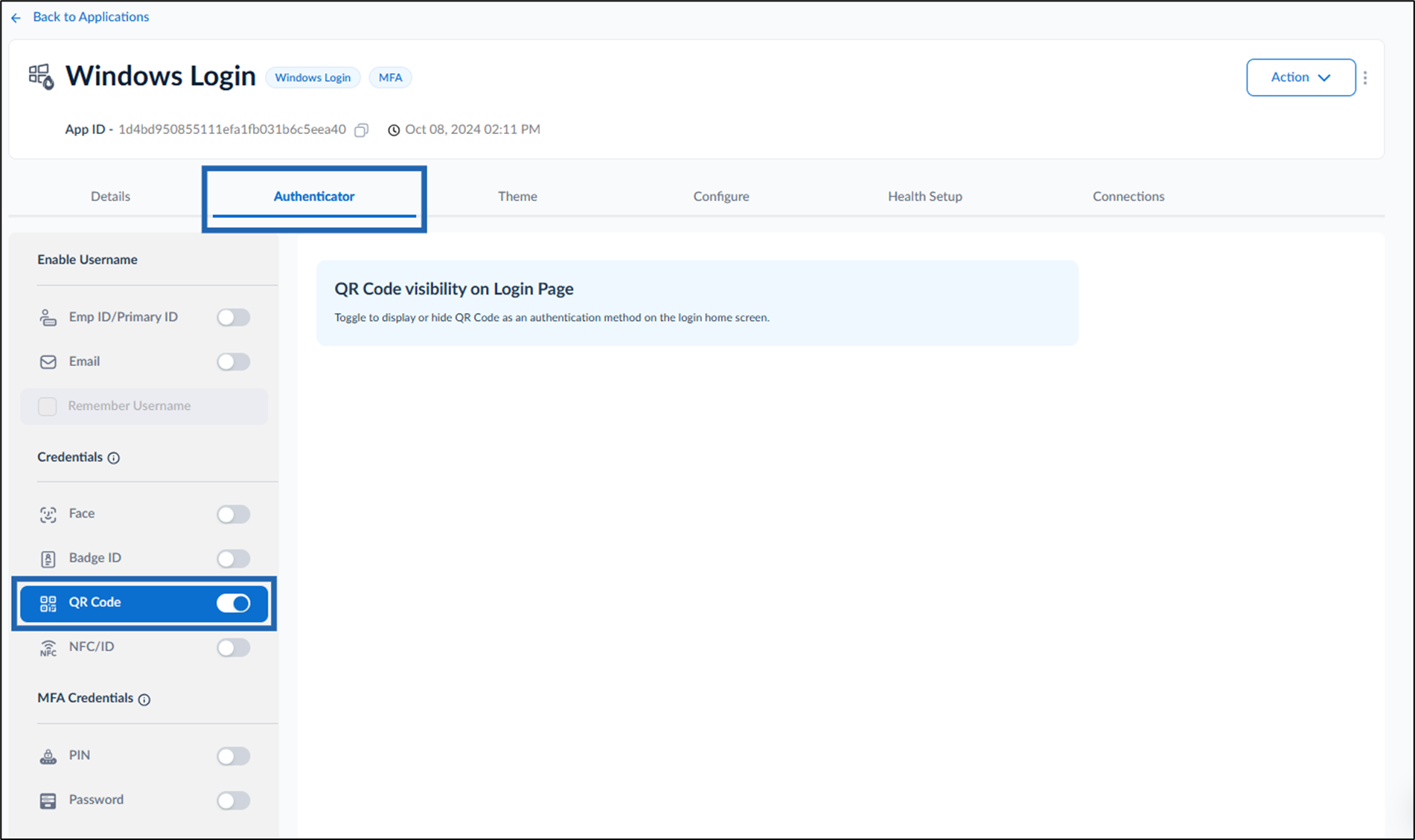Click the Credentials info icon
This screenshot has width=1415, height=840.
coord(114,458)
